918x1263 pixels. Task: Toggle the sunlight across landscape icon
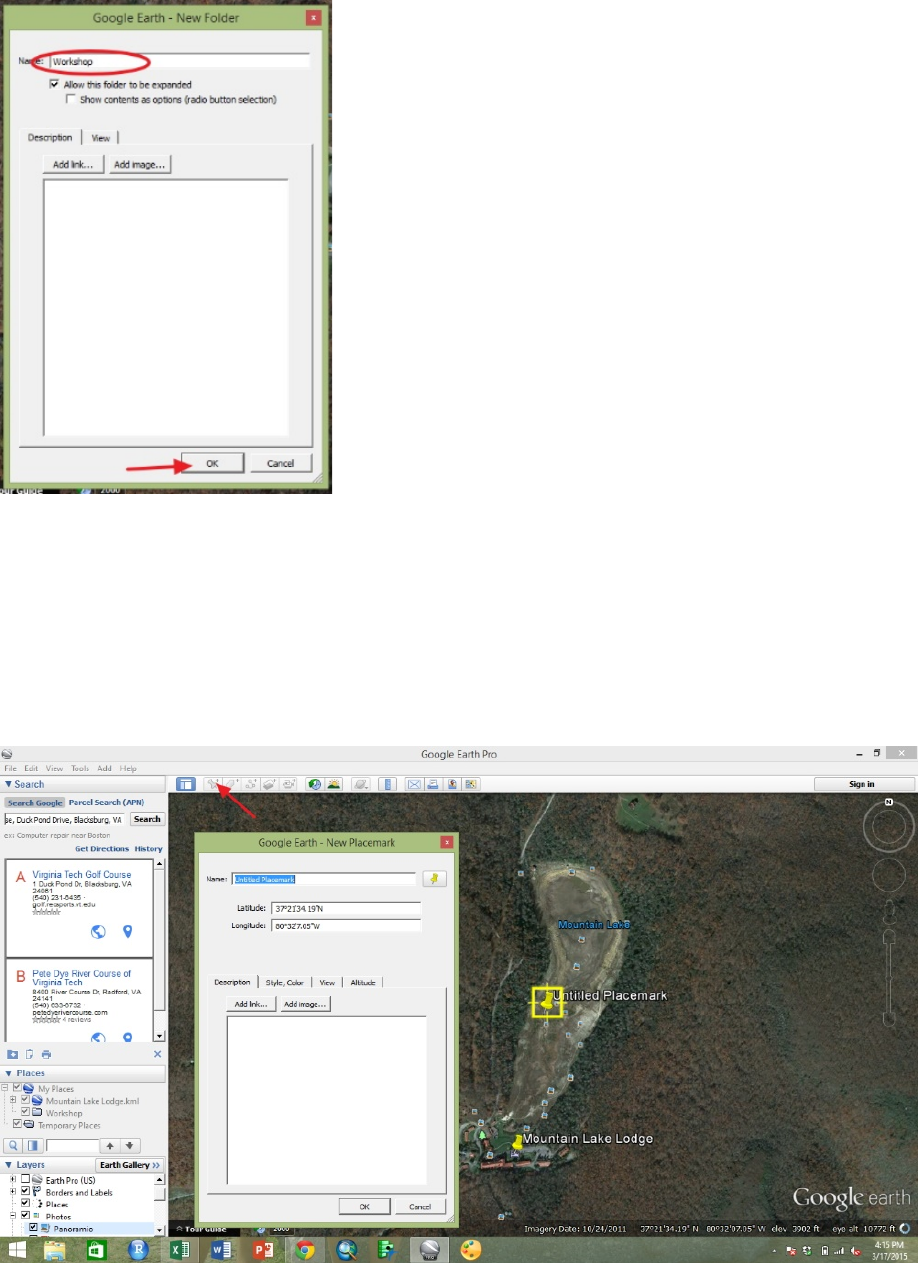click(x=333, y=784)
